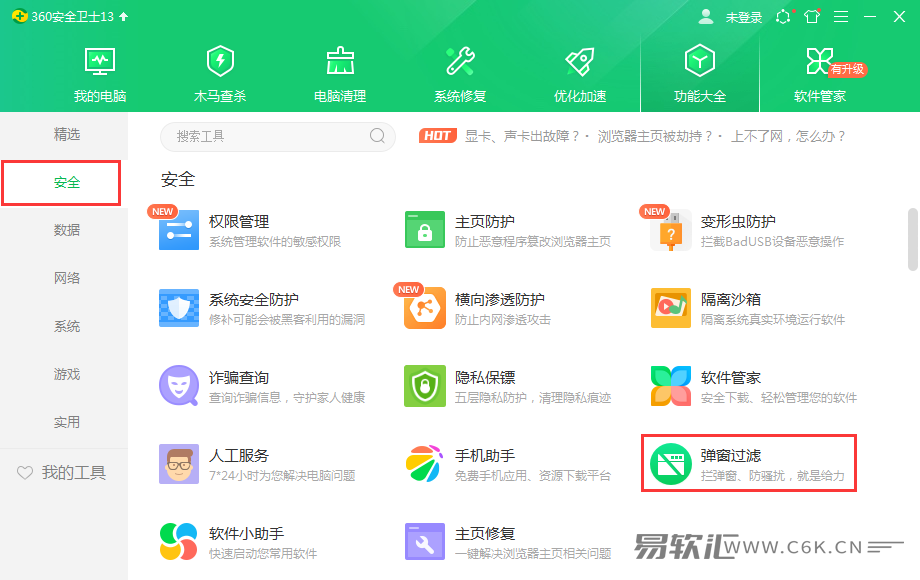Open the 手机助手 icon
Viewport: 920px width, 580px height.
tap(425, 464)
